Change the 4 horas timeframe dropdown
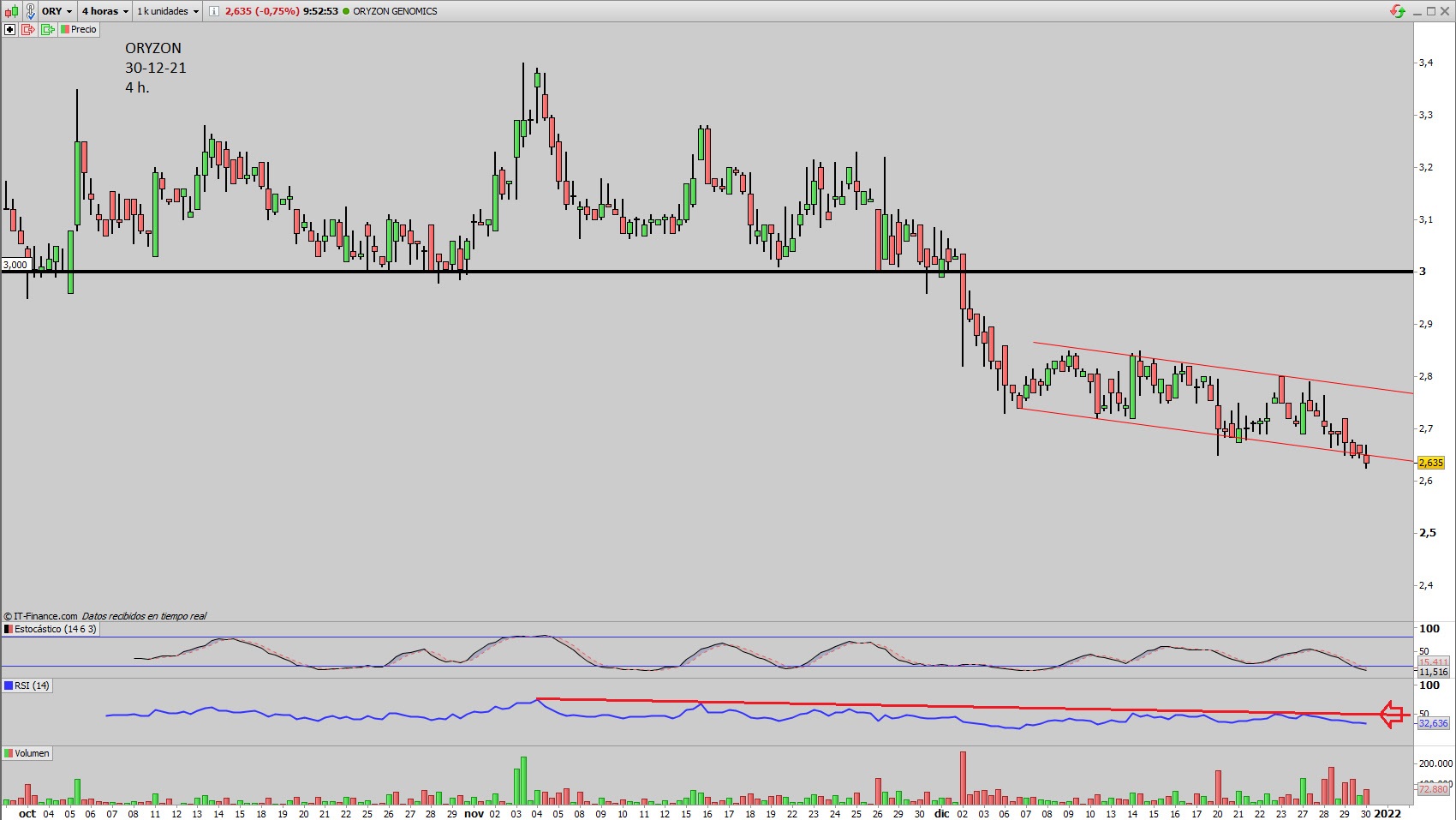1456x820 pixels. [x=105, y=11]
